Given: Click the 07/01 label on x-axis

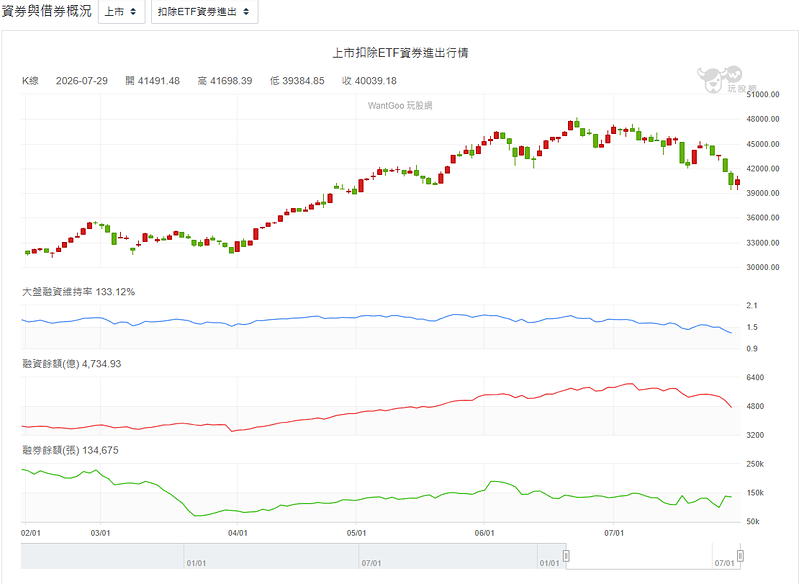Looking at the screenshot, I should [x=614, y=533].
